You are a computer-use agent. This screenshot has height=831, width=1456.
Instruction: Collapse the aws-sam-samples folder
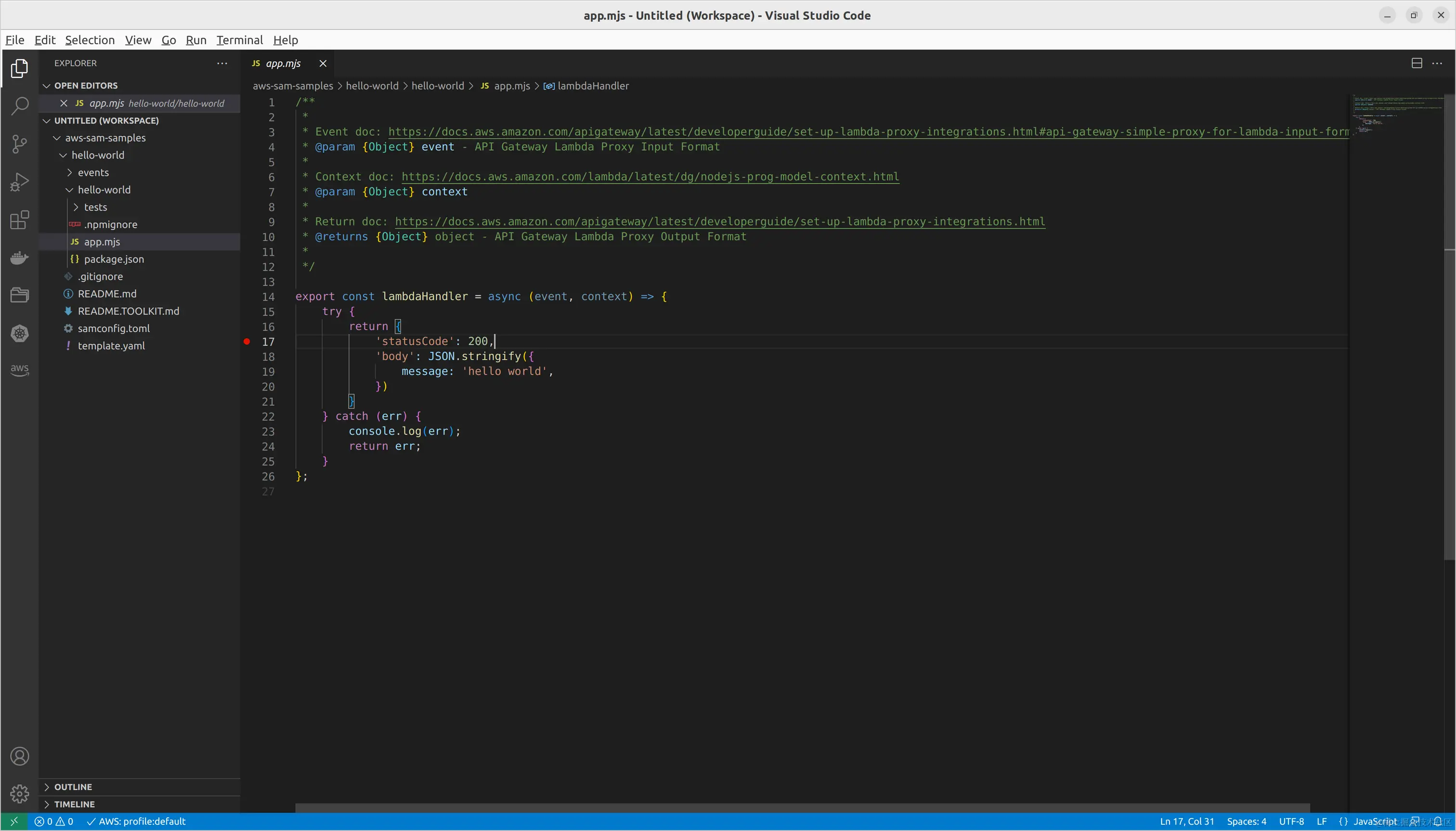click(105, 138)
